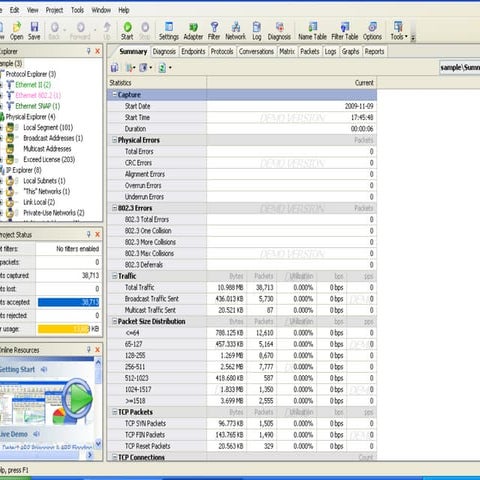Collapse the 802.3 Errors section
The width and height of the screenshot is (480, 480).
(x=114, y=208)
